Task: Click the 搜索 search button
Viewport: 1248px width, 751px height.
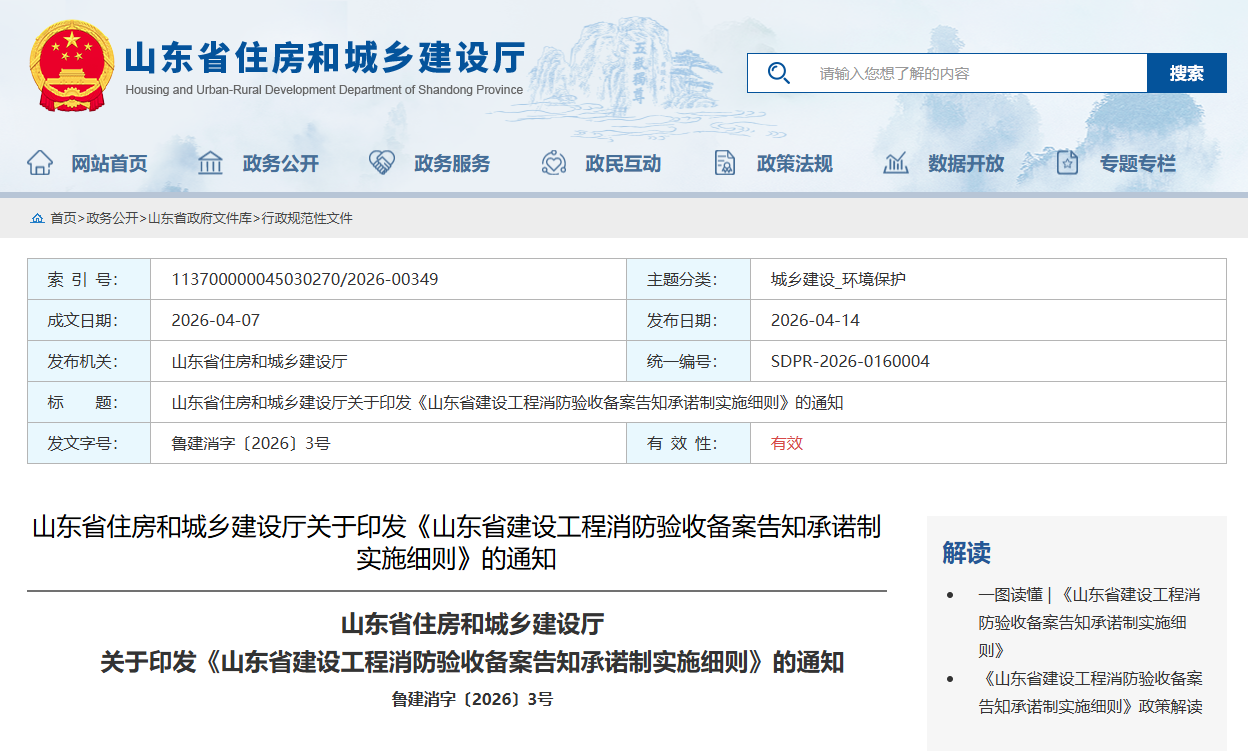Action: point(1187,72)
